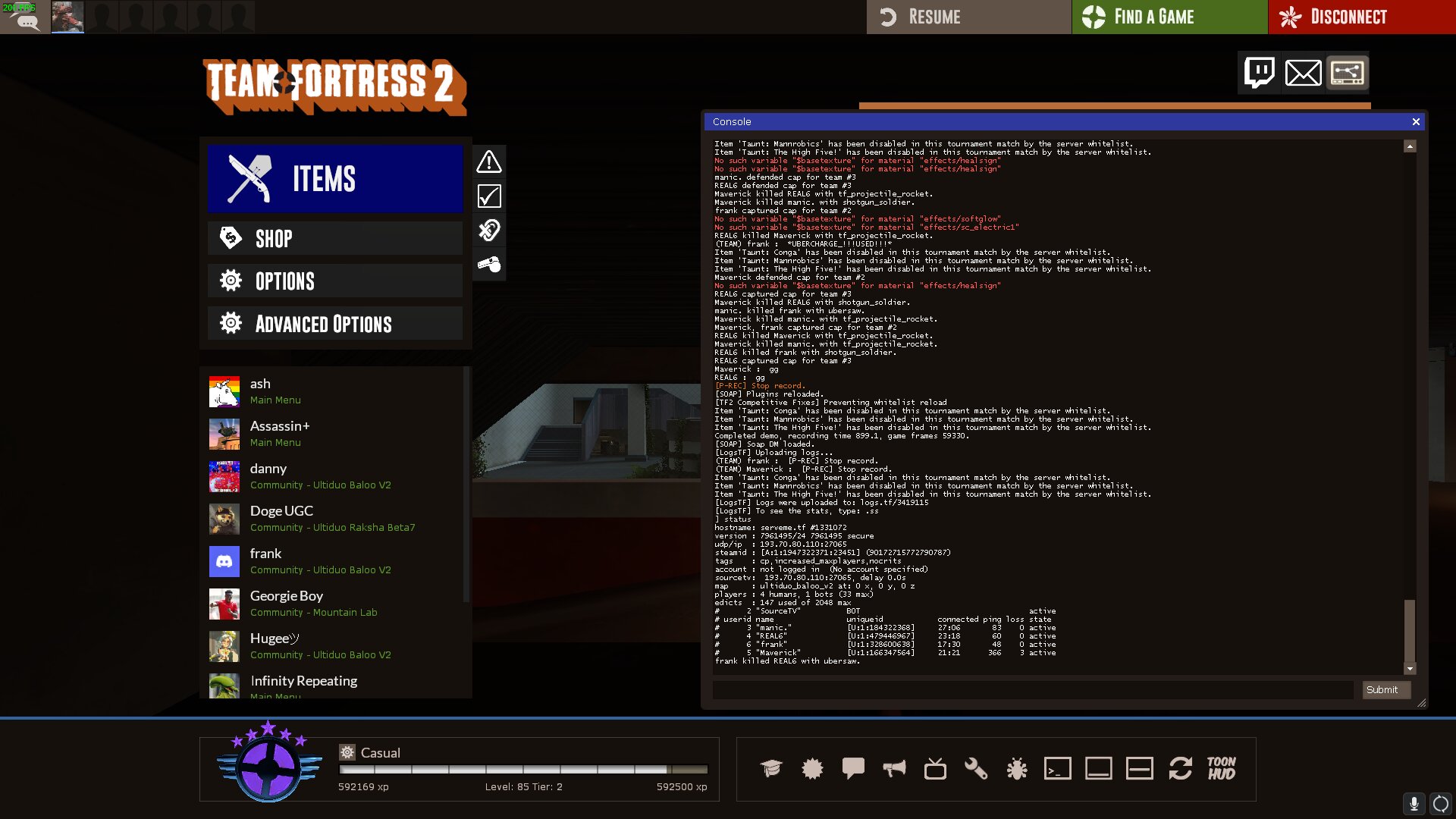Toggle the microphone voice icon

(x=1414, y=804)
